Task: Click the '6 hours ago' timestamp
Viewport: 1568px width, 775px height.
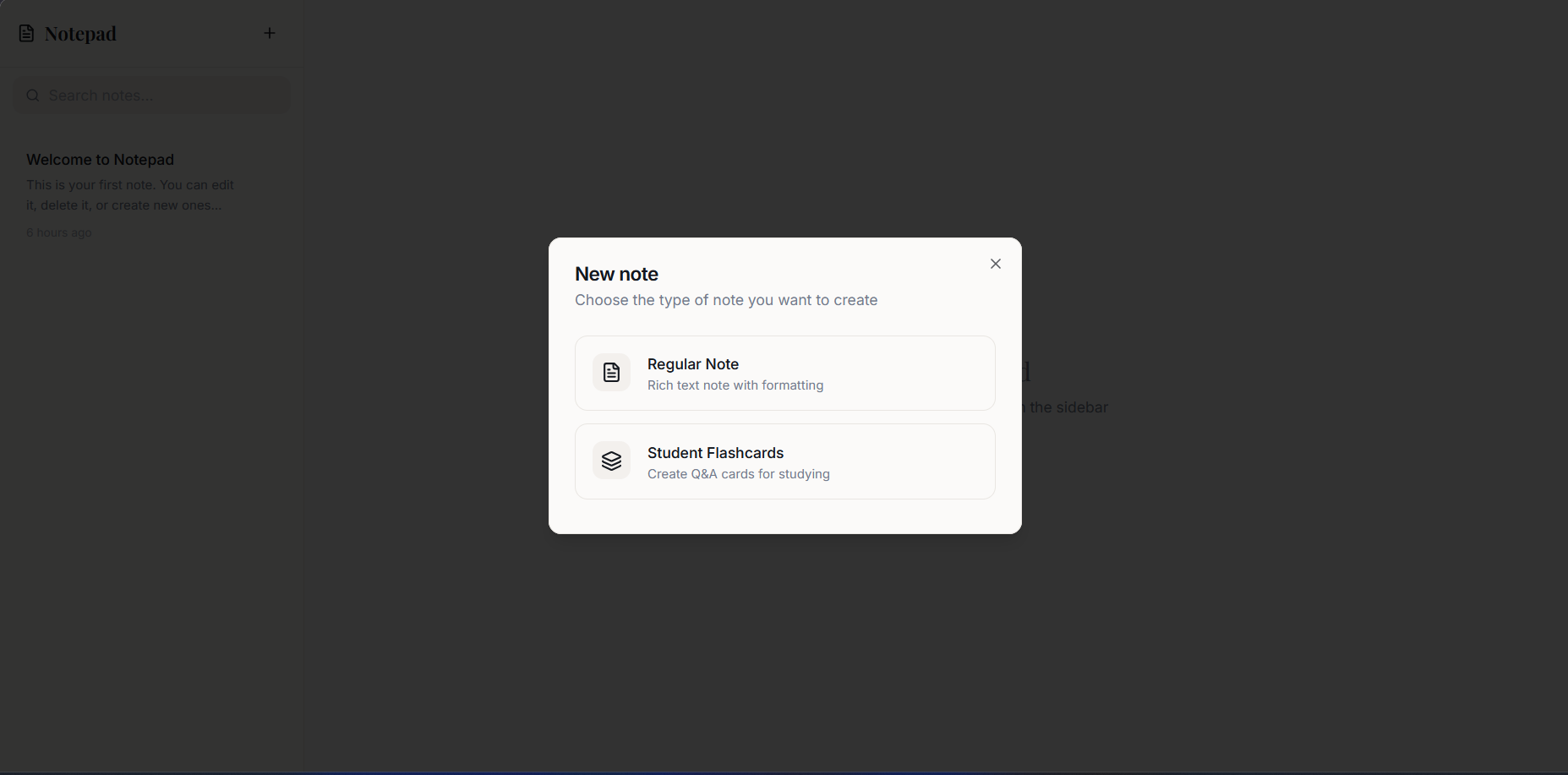Action: [x=59, y=232]
